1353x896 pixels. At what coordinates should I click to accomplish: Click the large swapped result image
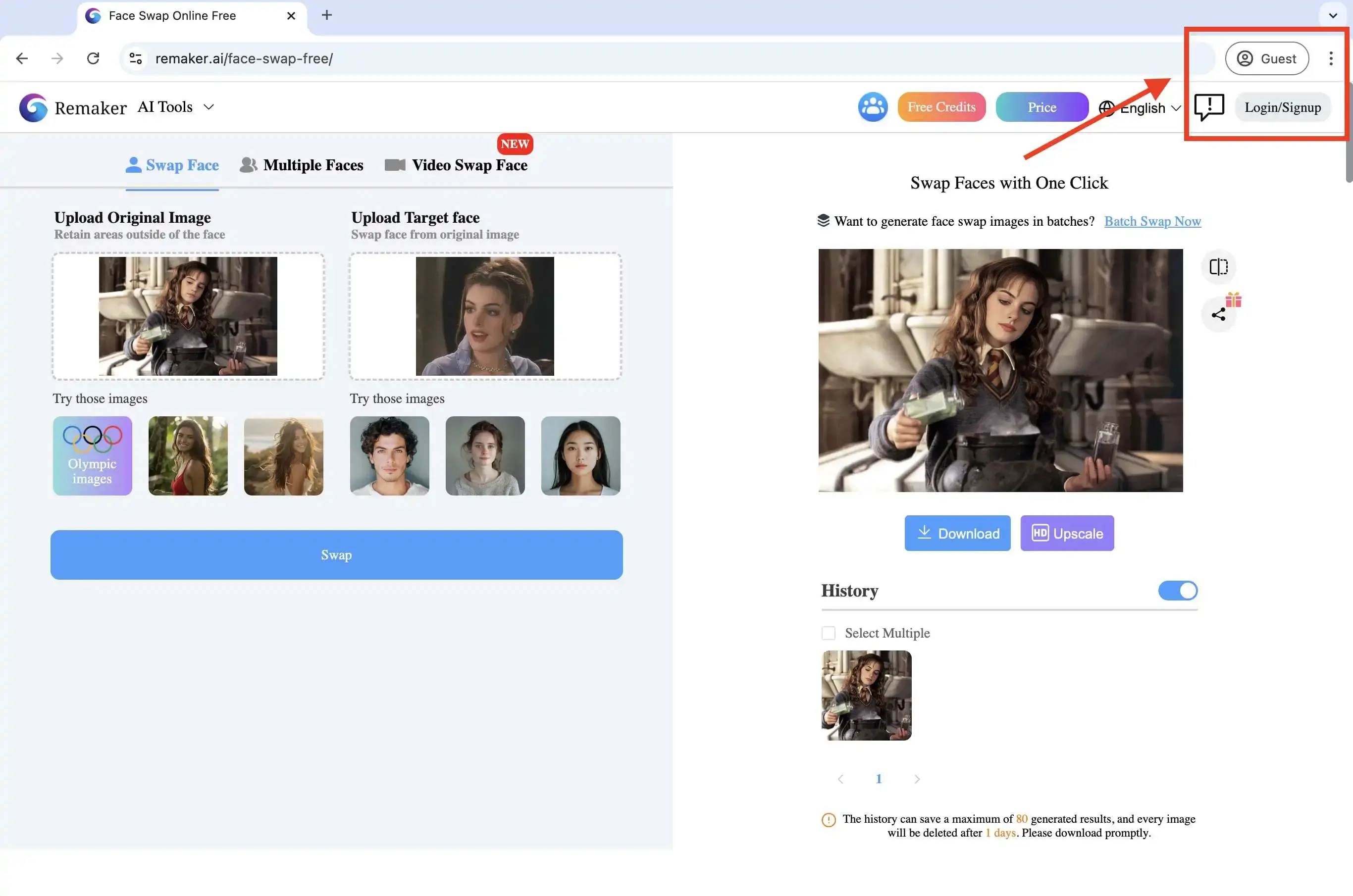click(x=1000, y=370)
